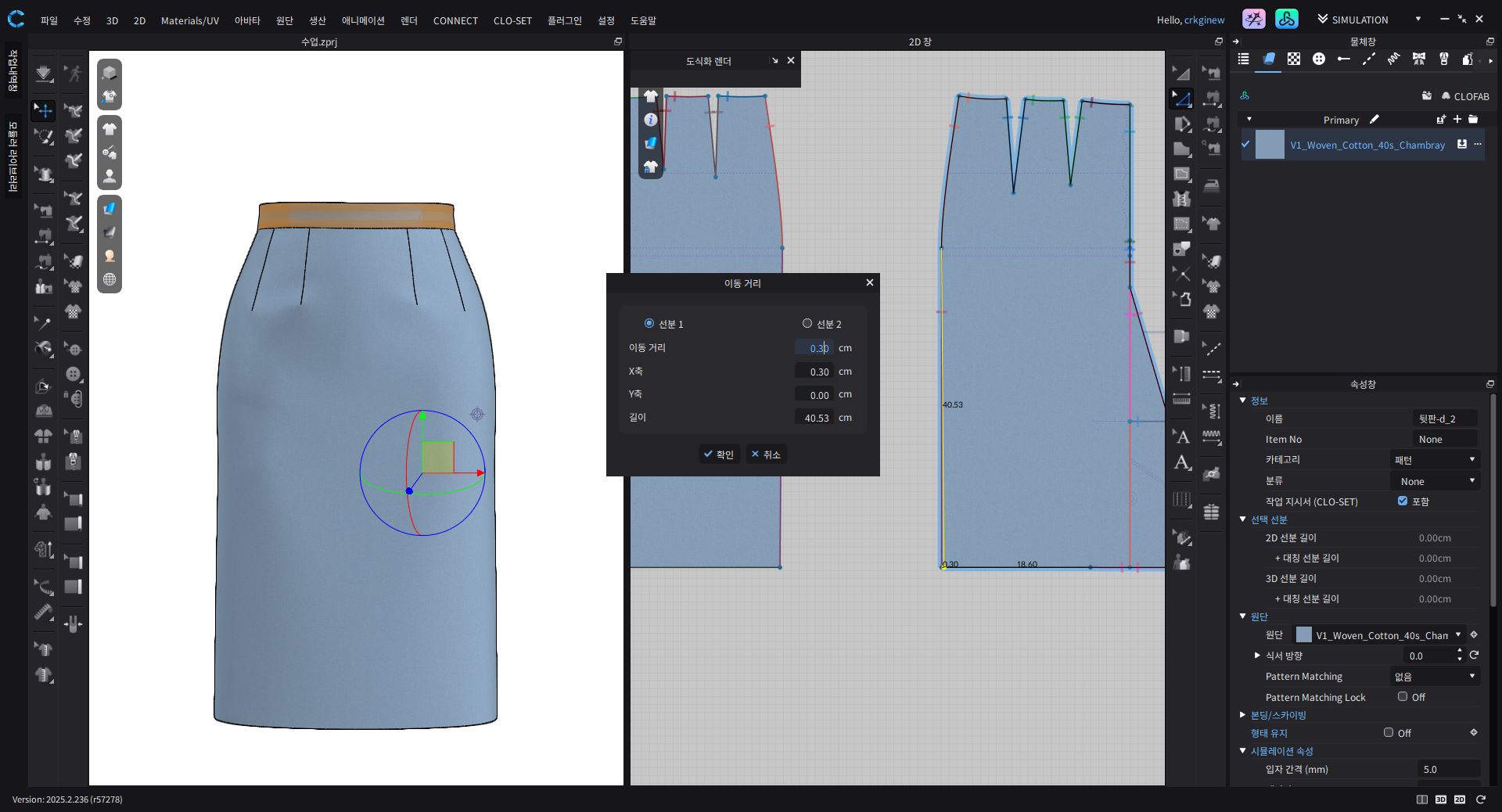Click the Simulate down-arrow icon

[x=44, y=74]
